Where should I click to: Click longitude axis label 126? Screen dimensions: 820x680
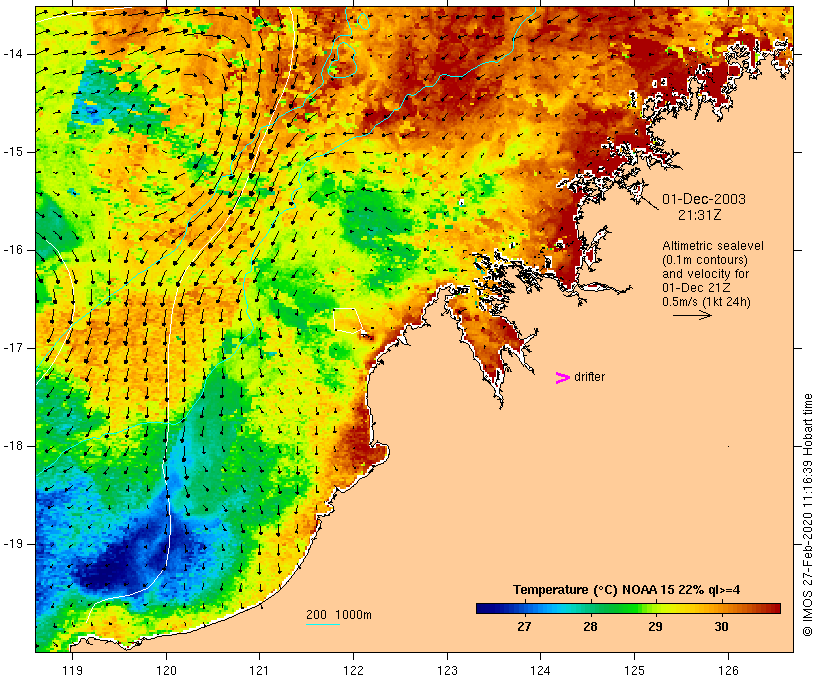(728, 670)
